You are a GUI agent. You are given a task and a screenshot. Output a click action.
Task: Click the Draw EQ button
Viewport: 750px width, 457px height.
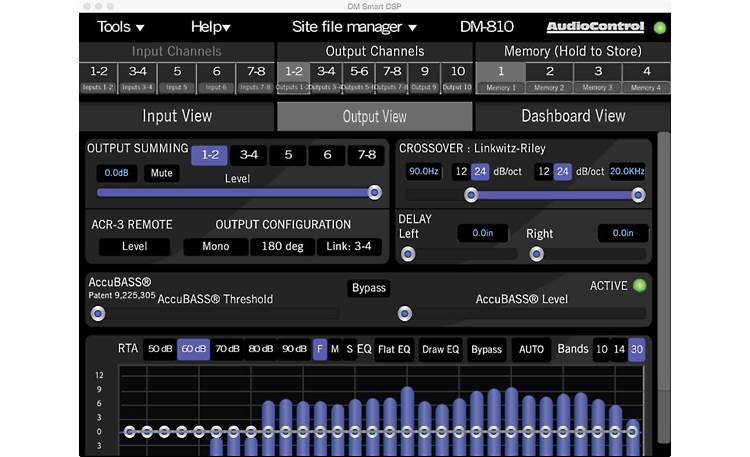[441, 349]
